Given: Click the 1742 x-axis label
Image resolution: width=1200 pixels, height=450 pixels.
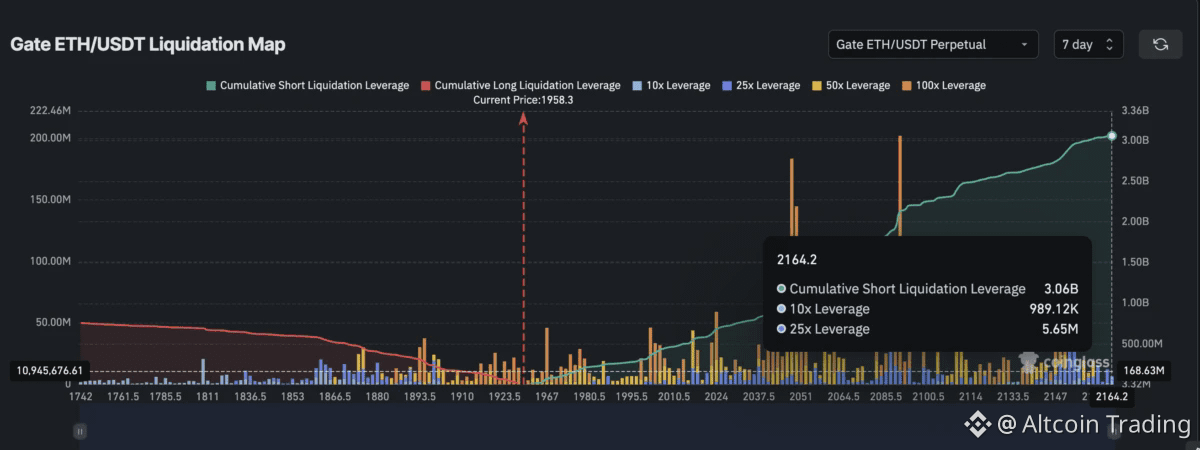Looking at the screenshot, I should 80,397.
